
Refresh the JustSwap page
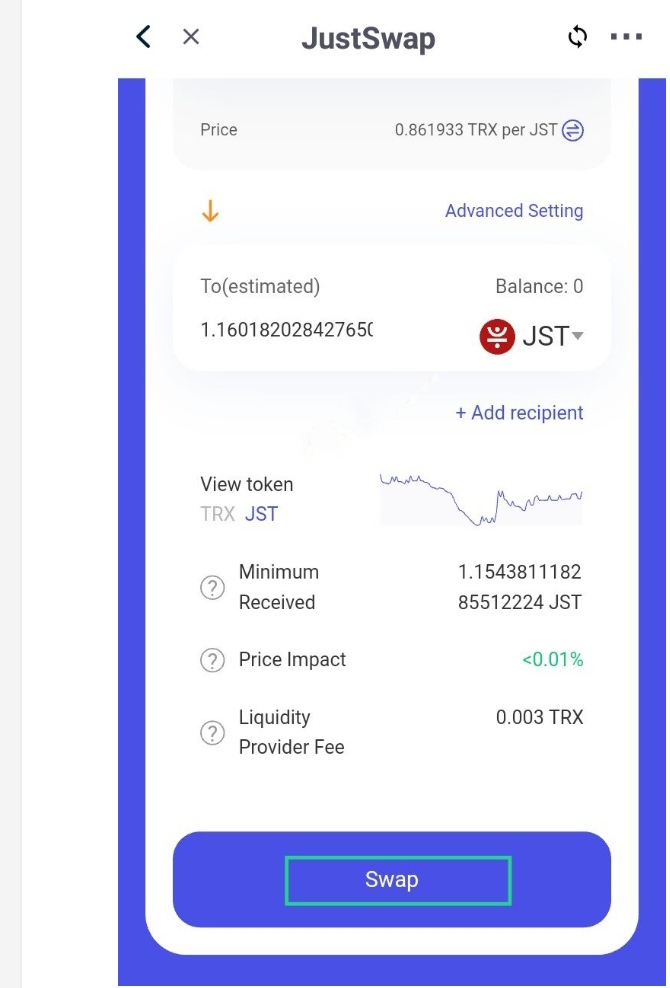(577, 37)
